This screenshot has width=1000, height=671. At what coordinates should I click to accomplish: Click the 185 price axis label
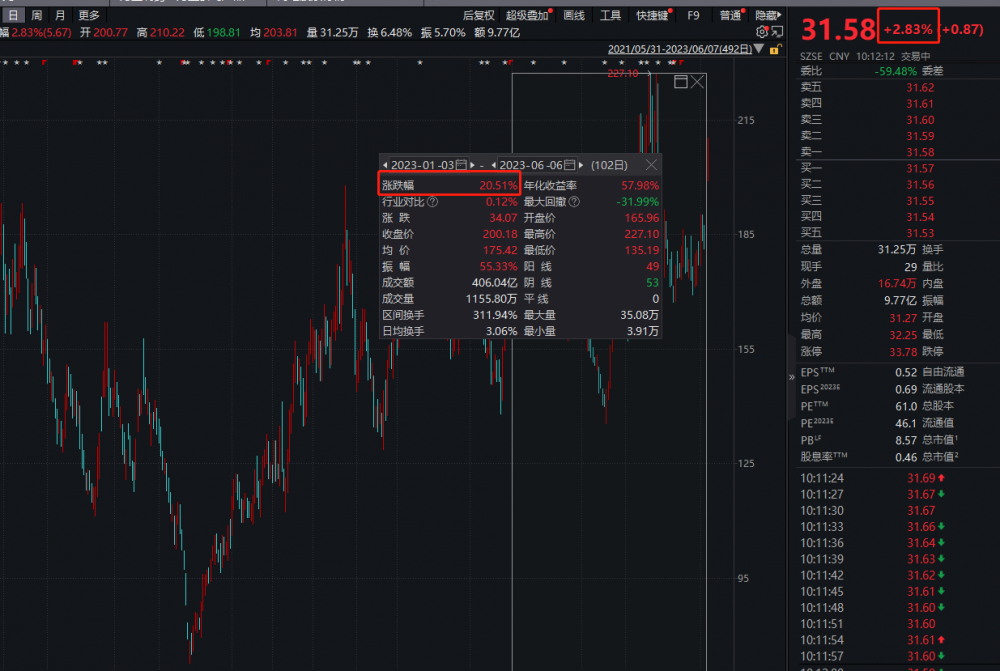pos(746,234)
